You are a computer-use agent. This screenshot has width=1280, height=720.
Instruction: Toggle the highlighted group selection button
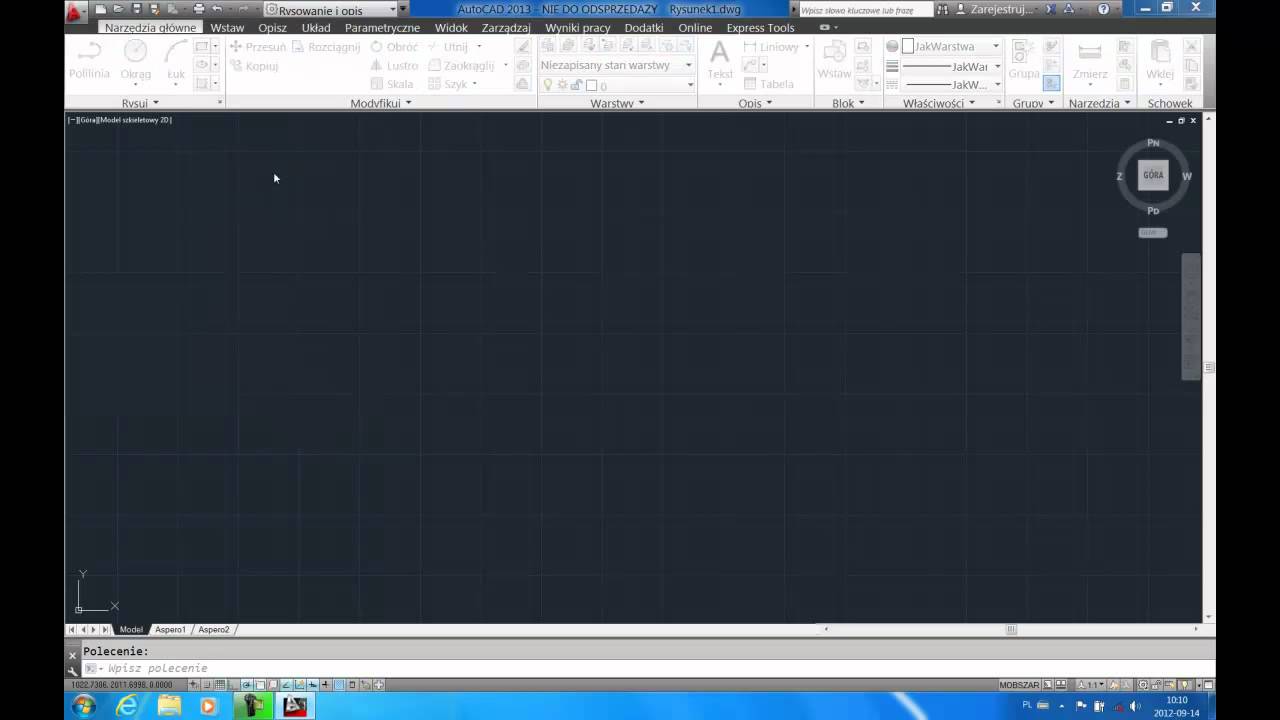[x=1051, y=84]
